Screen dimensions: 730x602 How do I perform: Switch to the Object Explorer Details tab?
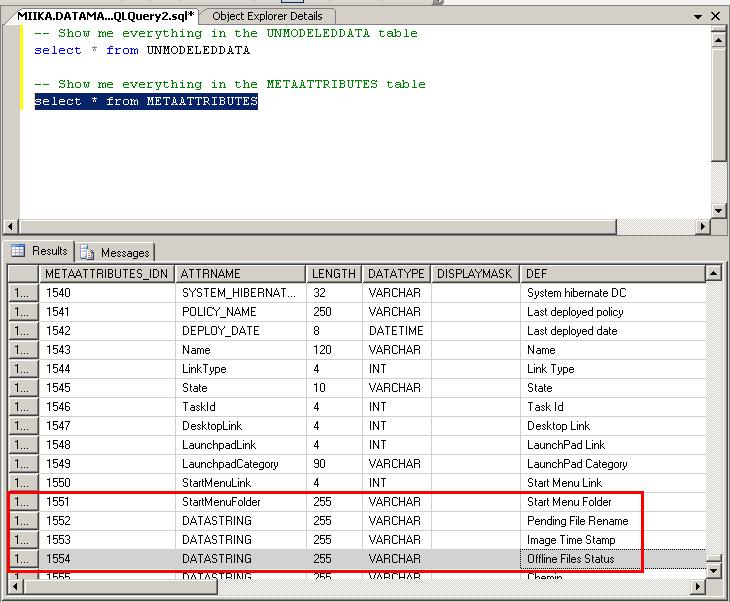267,16
